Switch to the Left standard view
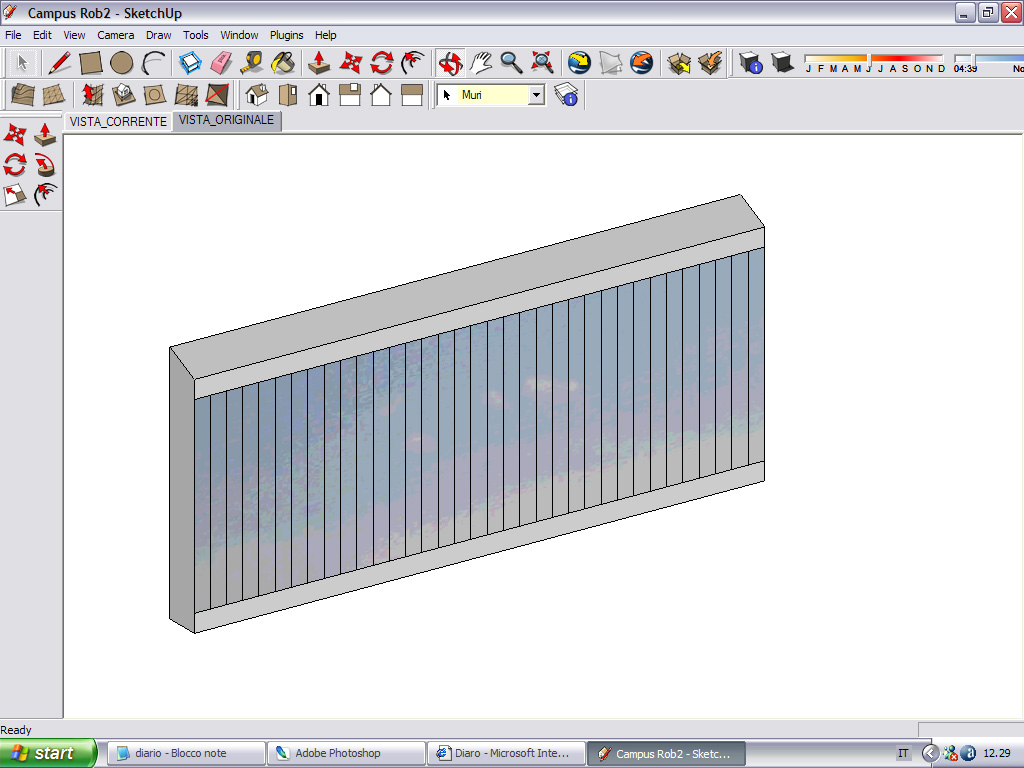Image resolution: width=1024 pixels, height=768 pixels. (x=412, y=95)
